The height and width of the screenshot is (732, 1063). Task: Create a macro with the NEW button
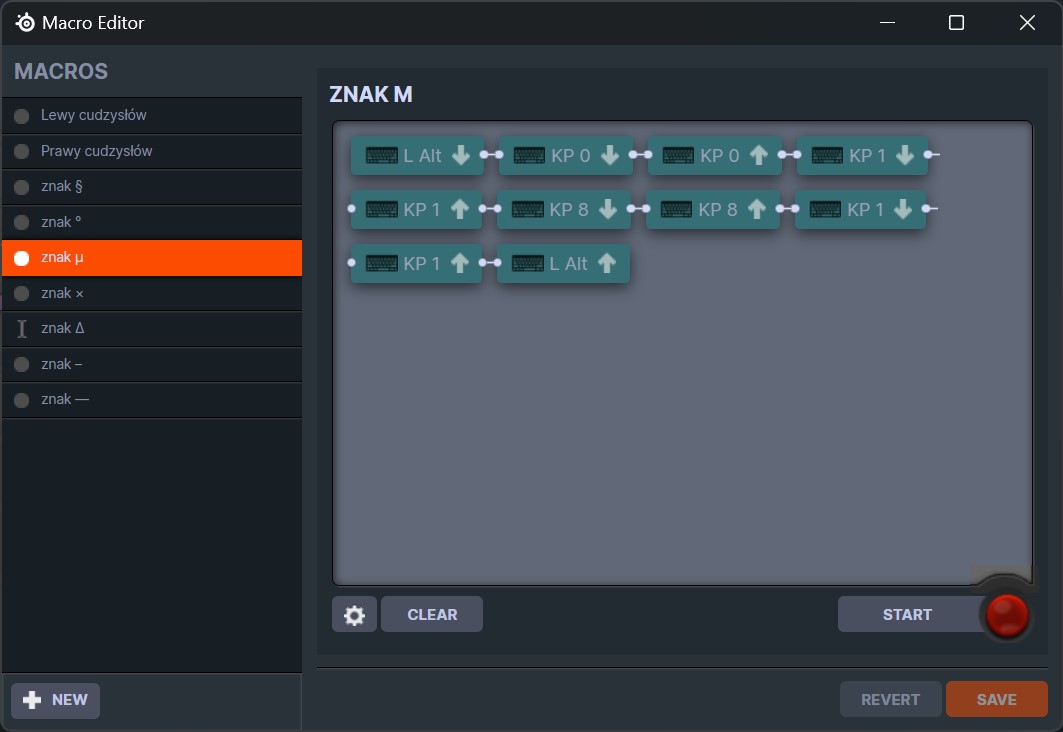tap(56, 700)
